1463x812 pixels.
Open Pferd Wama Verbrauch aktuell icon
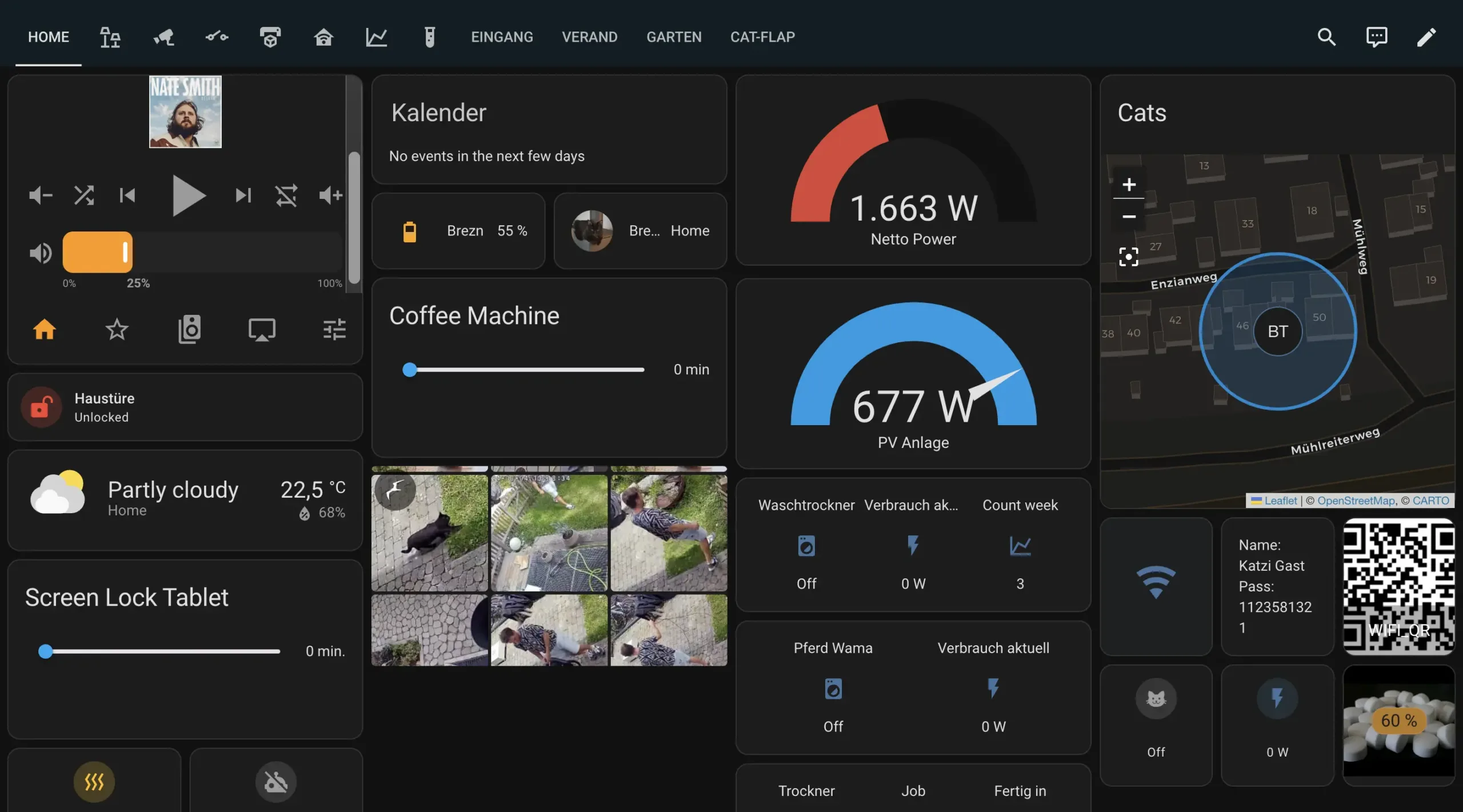(x=993, y=689)
